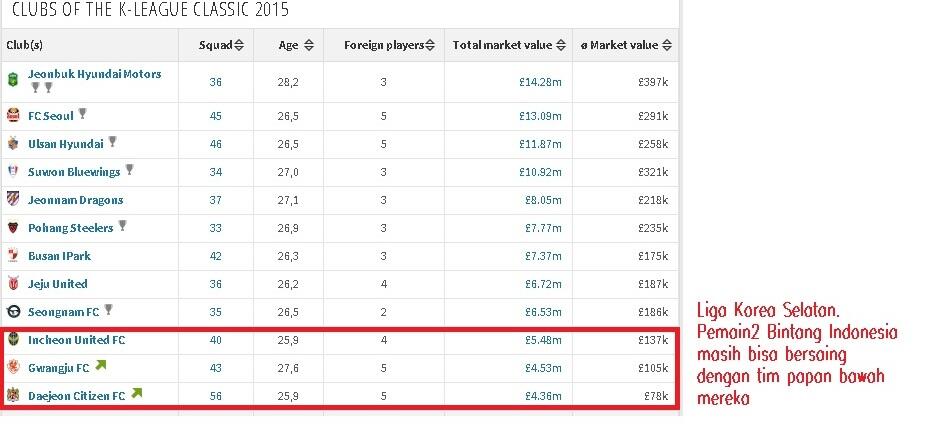The image size is (947, 436).
Task: Sort by Total market value arrows
Action: [x=560, y=45]
